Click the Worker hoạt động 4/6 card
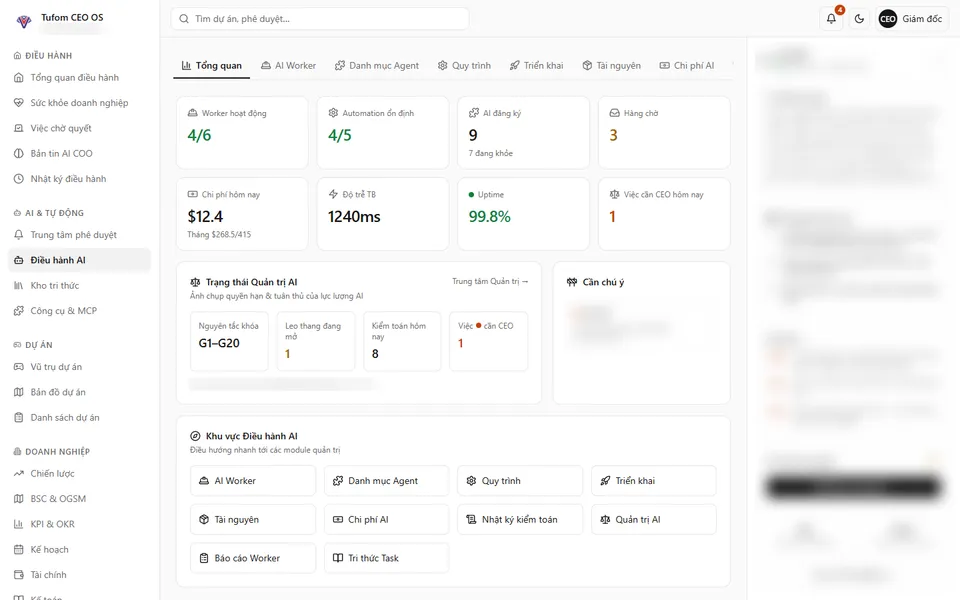Viewport: 960px width, 600px height. 242,132
